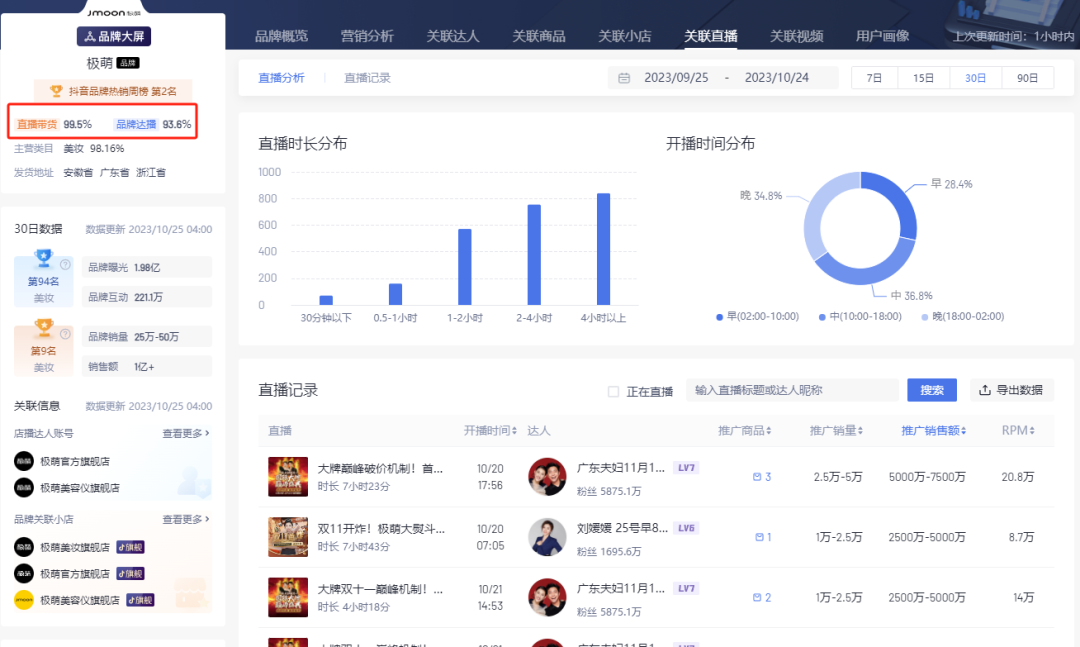Switch to 关联小店 tab
Image resolution: width=1080 pixels, height=647 pixels.
(625, 36)
